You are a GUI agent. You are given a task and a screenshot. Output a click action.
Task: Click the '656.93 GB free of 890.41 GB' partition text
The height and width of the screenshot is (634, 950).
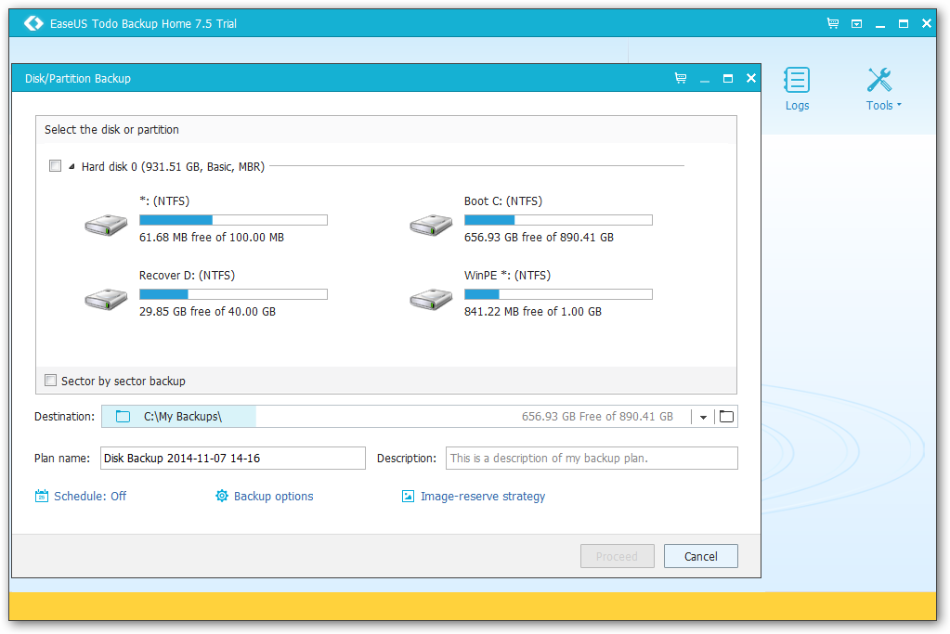539,237
